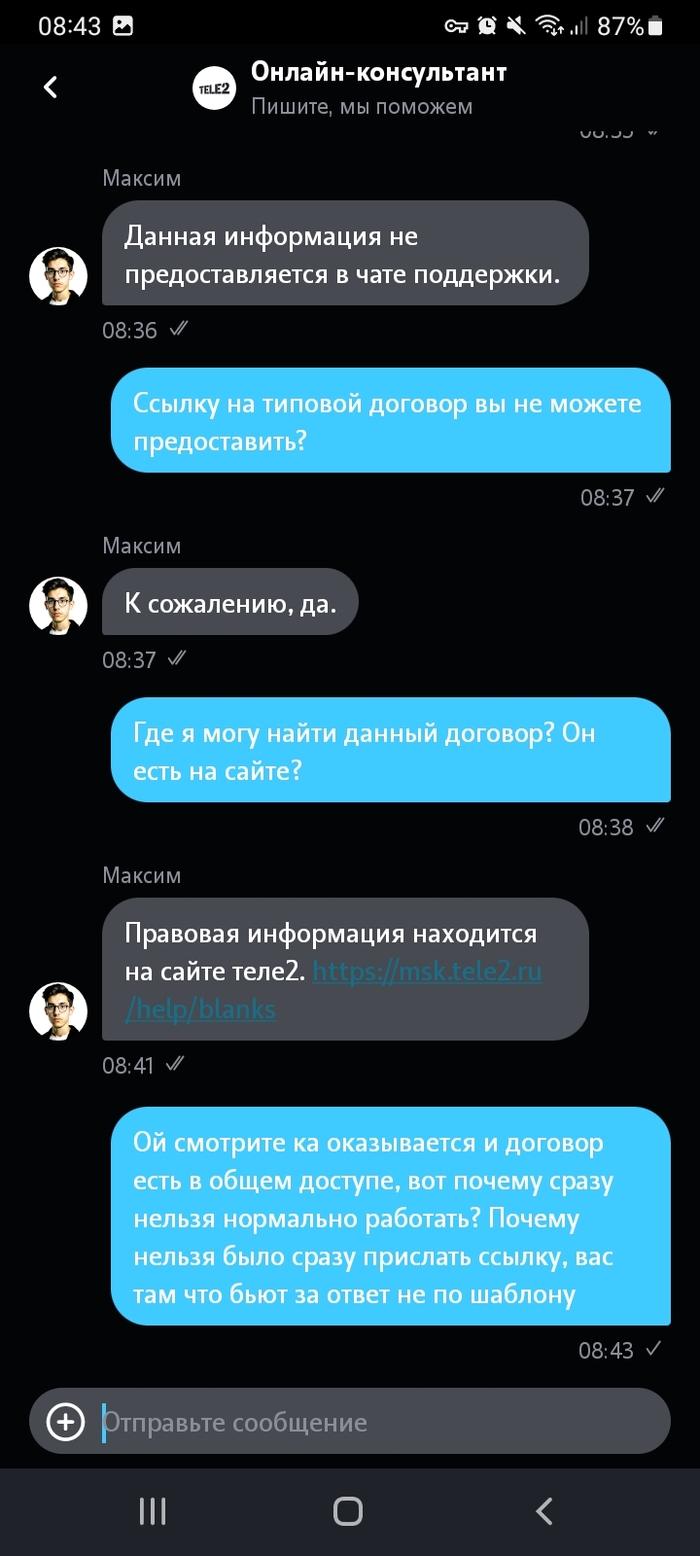Tap the gallery notification icon
Image resolution: width=700 pixels, height=1556 pixels.
pyautogui.click(x=123, y=26)
